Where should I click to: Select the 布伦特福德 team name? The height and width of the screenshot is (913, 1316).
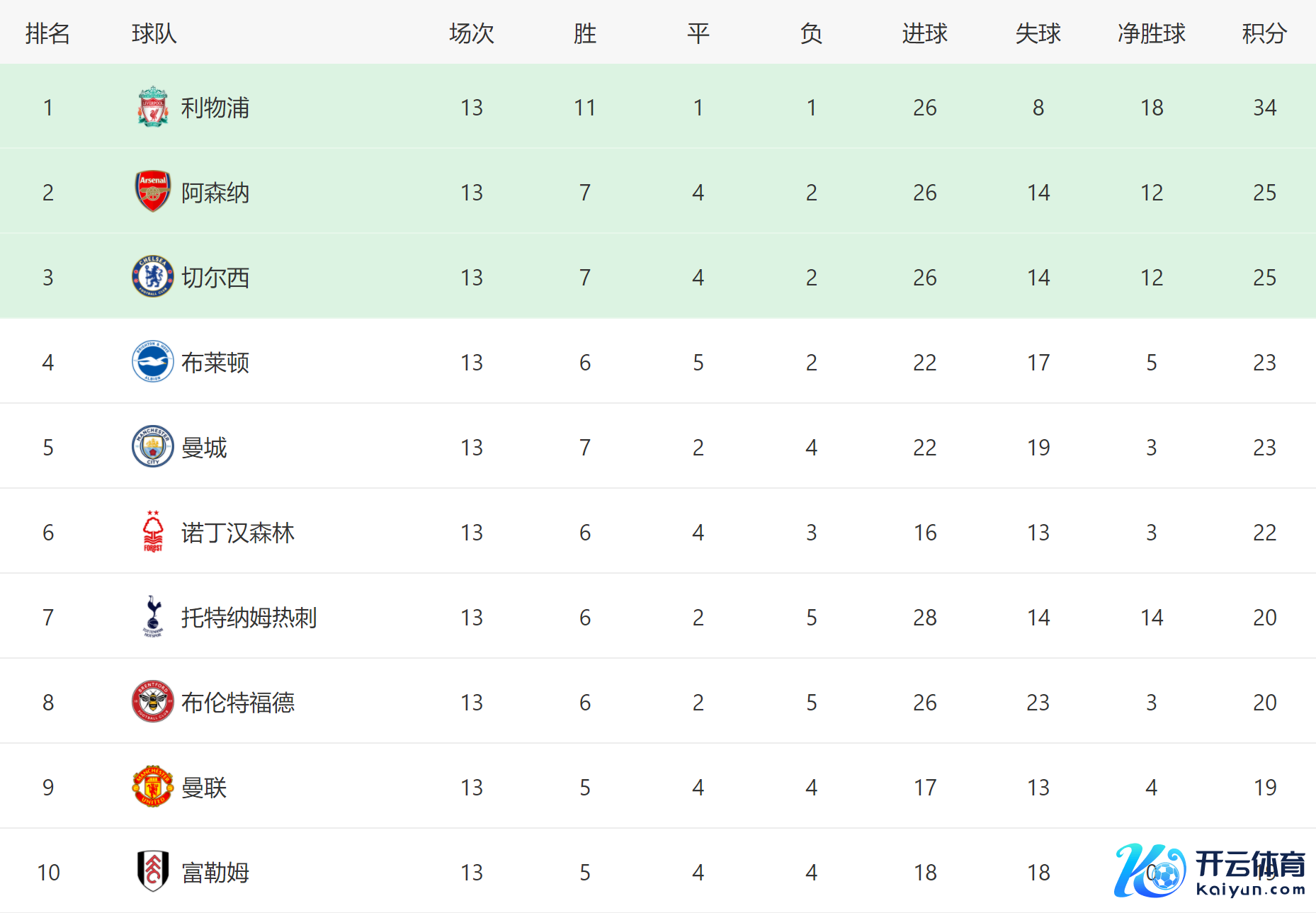point(237,703)
